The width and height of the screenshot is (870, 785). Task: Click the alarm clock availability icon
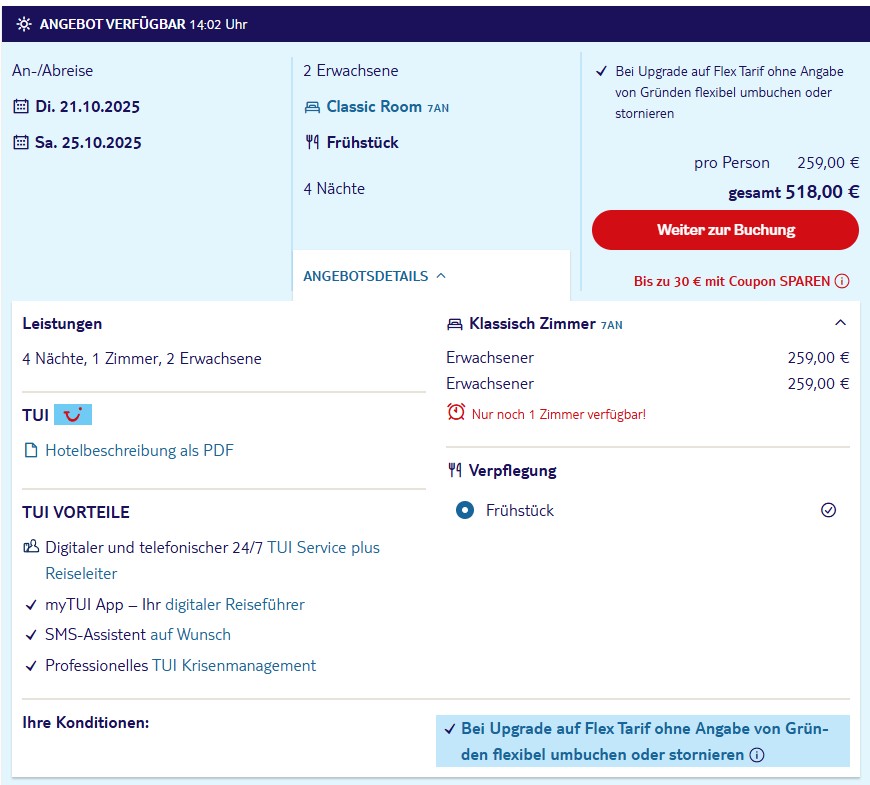[456, 412]
